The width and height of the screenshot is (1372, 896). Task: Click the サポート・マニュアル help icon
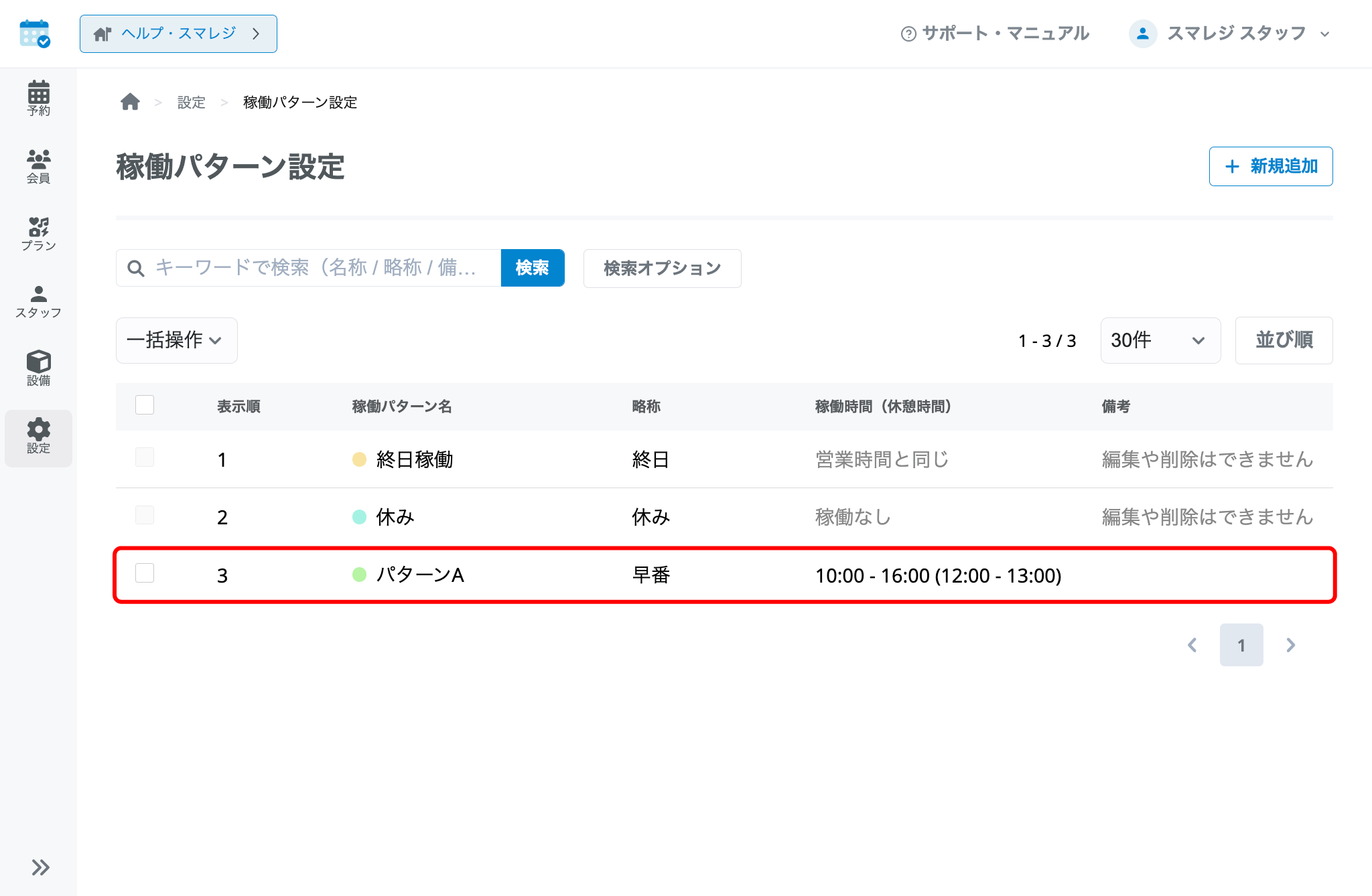(908, 33)
